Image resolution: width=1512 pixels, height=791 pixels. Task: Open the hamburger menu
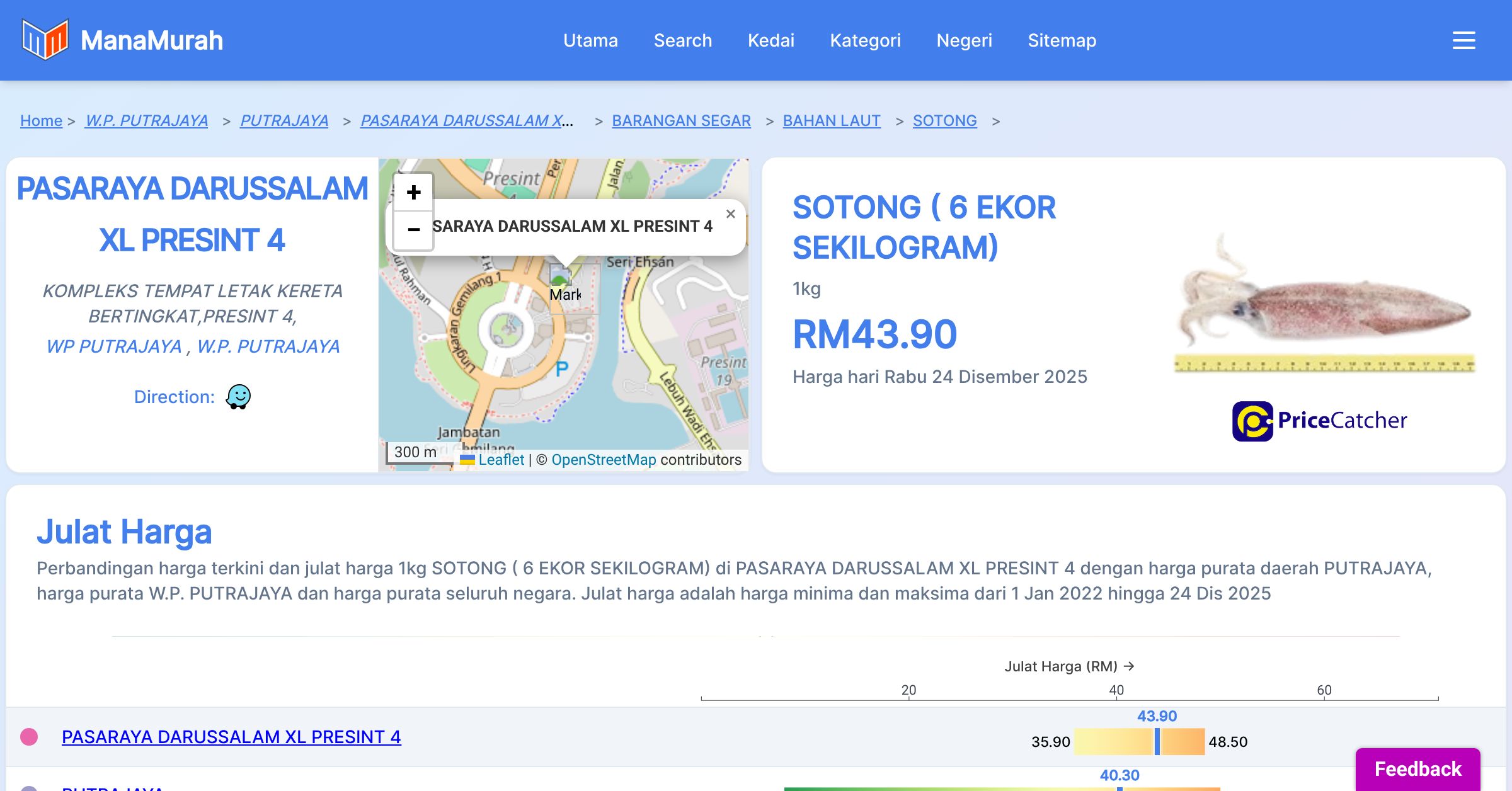pyautogui.click(x=1463, y=40)
